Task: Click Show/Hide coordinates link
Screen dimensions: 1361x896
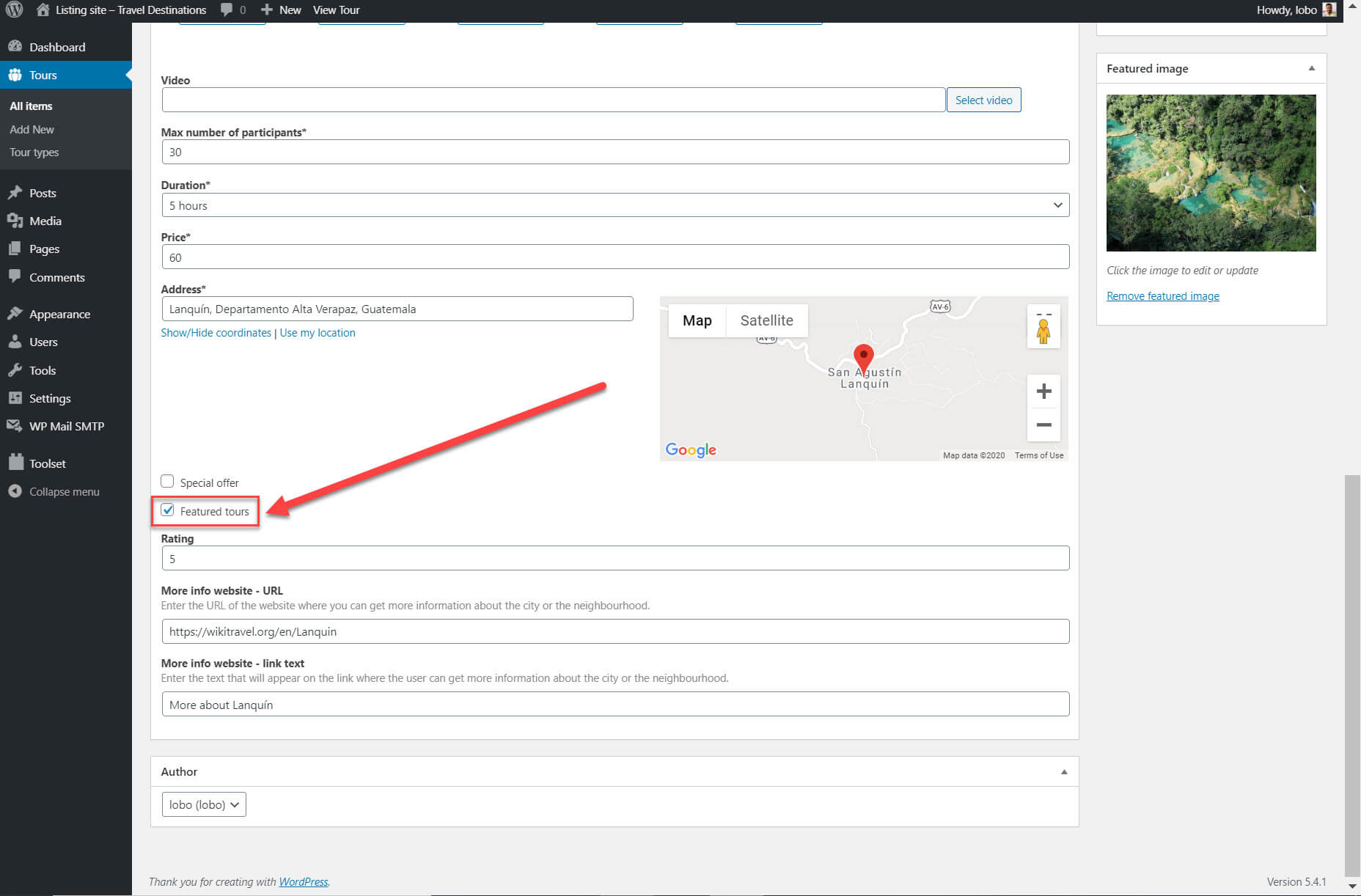Action: click(216, 332)
